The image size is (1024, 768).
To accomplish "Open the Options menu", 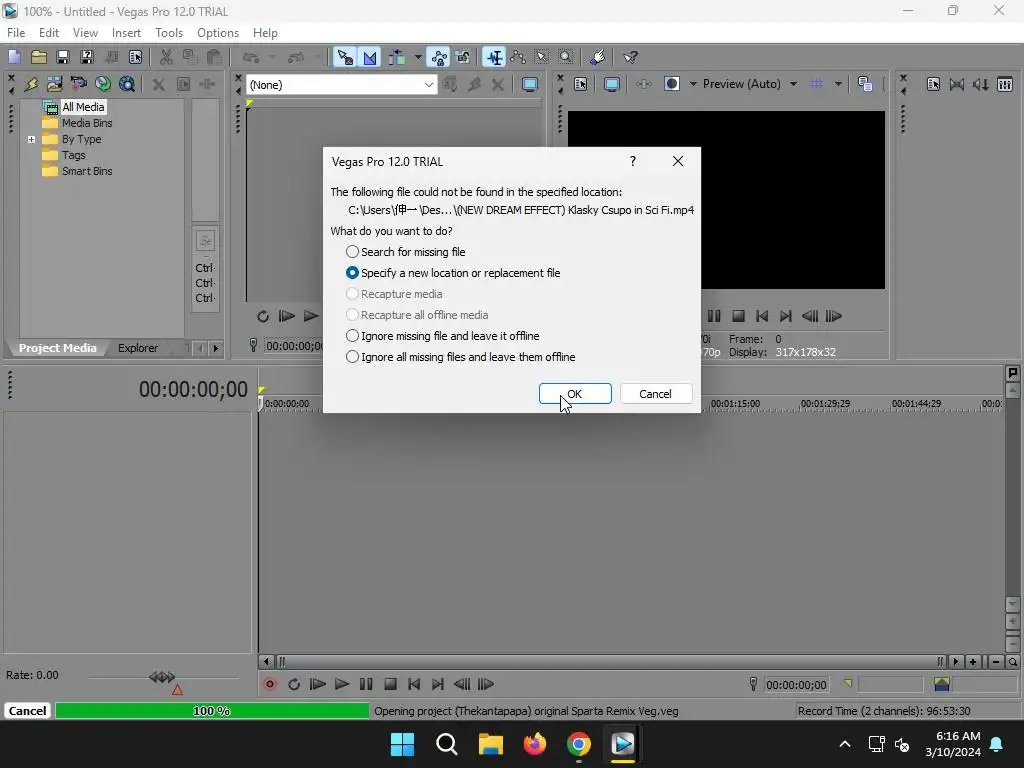I will point(217,33).
